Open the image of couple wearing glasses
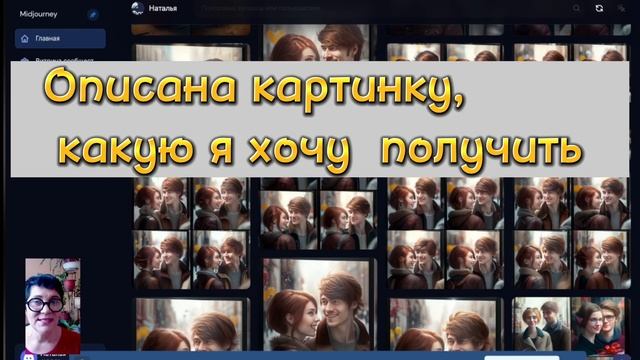This screenshot has height=360, width=640. (598, 325)
